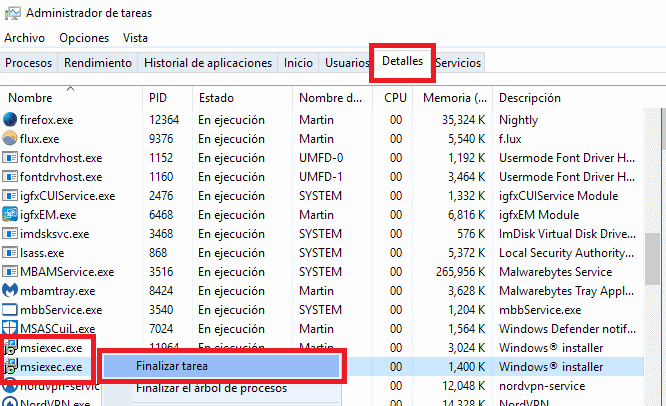666x406 pixels.
Task: Click the Local Security Authority description
Action: [x=567, y=253]
